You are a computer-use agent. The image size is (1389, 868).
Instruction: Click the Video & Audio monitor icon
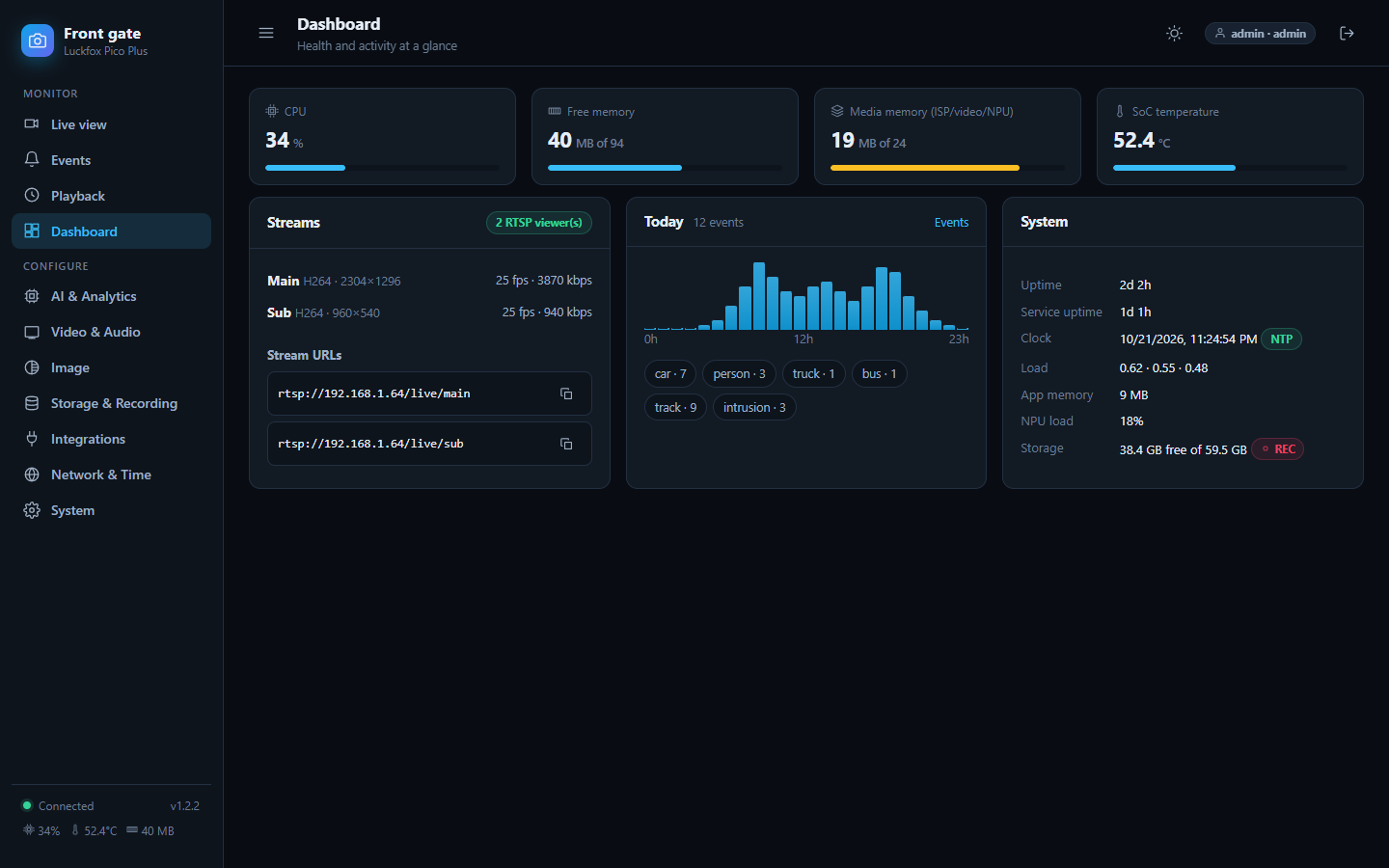point(32,332)
